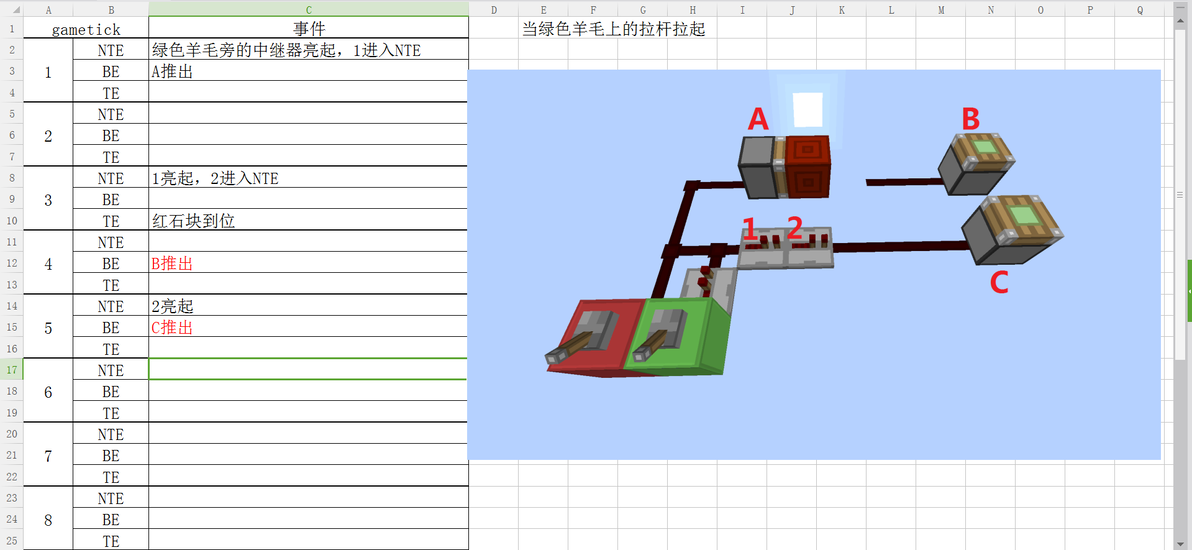Select gametick 6 merged cell
The height and width of the screenshot is (550, 1192).
pos(49,392)
